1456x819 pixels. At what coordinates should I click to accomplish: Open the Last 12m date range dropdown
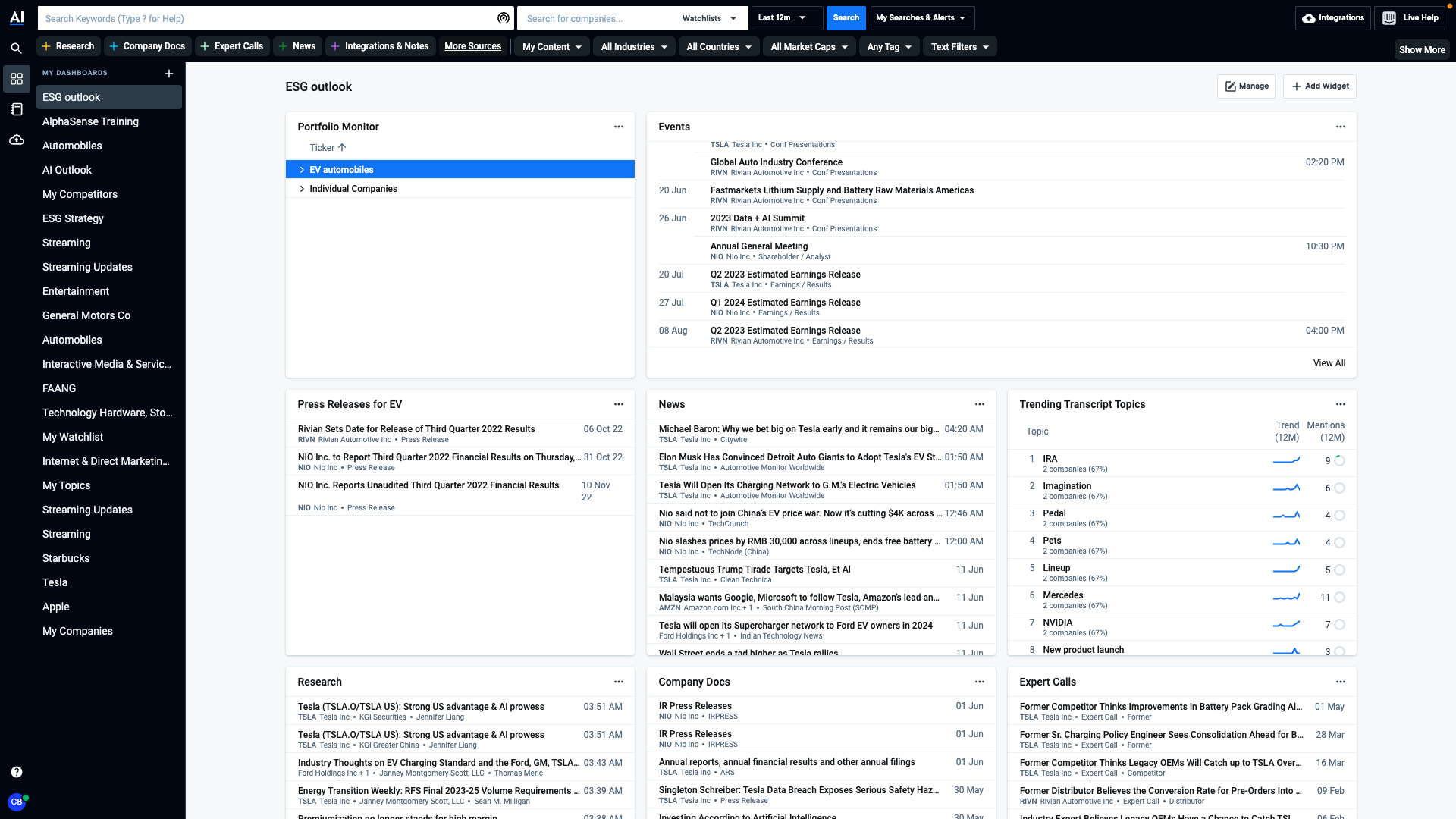787,18
